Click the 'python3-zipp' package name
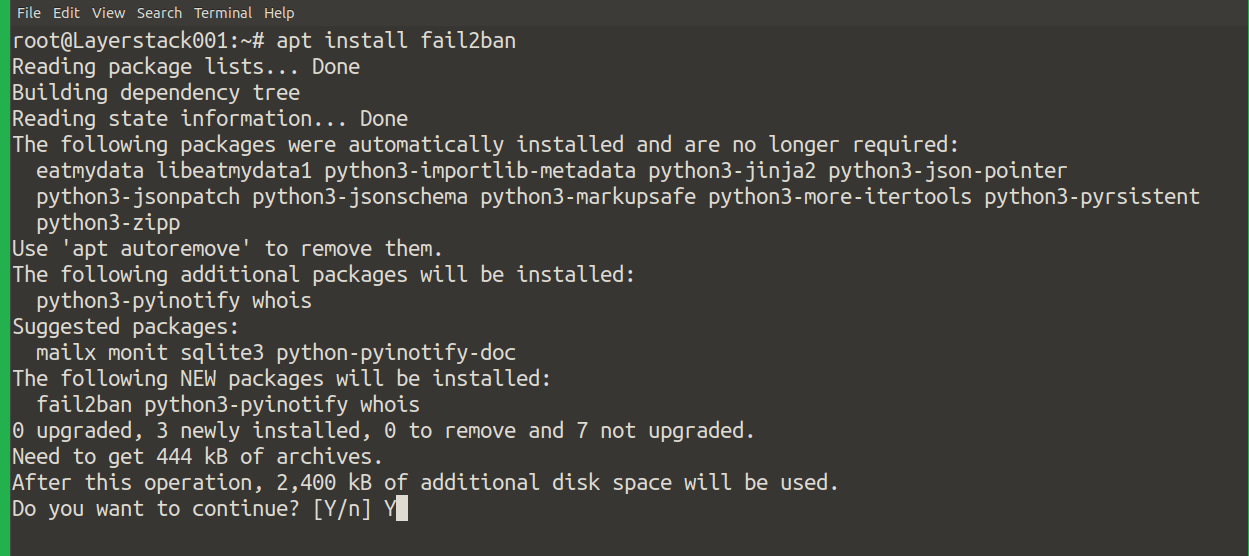The height and width of the screenshot is (556, 1249). tap(108, 223)
